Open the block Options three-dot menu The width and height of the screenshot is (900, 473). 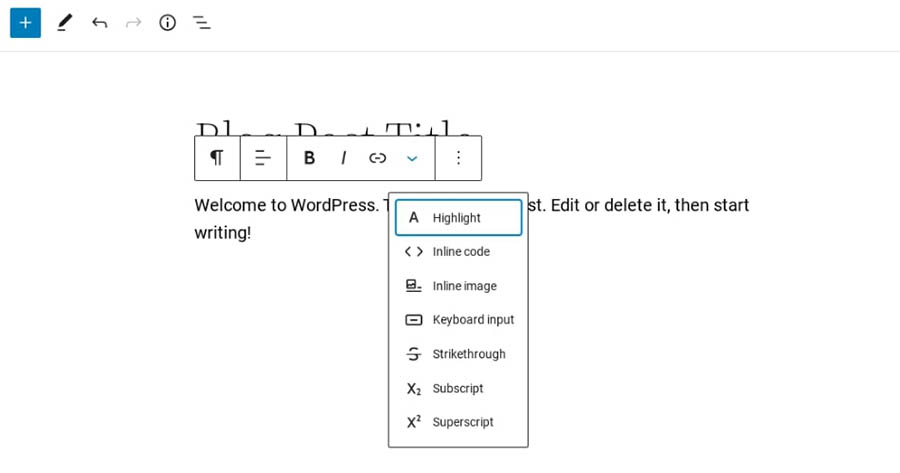[x=458, y=158]
